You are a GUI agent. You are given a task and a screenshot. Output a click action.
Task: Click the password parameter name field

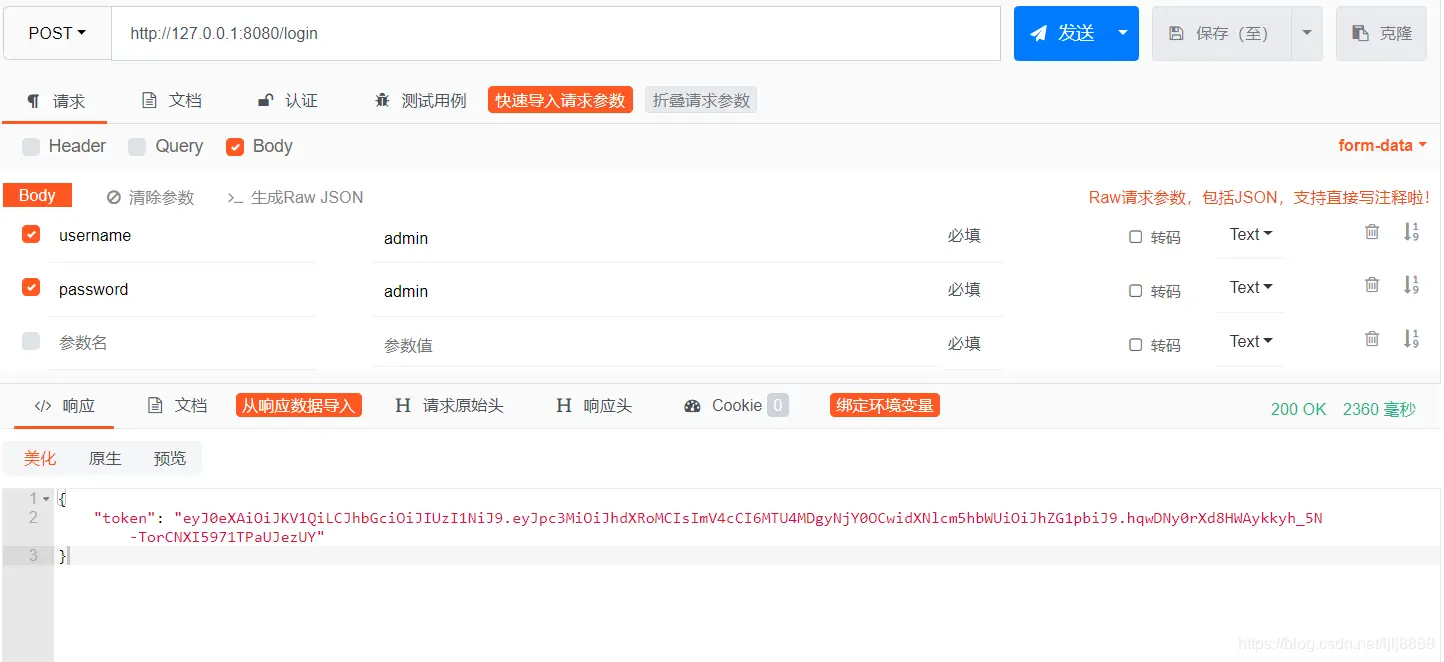(x=183, y=290)
